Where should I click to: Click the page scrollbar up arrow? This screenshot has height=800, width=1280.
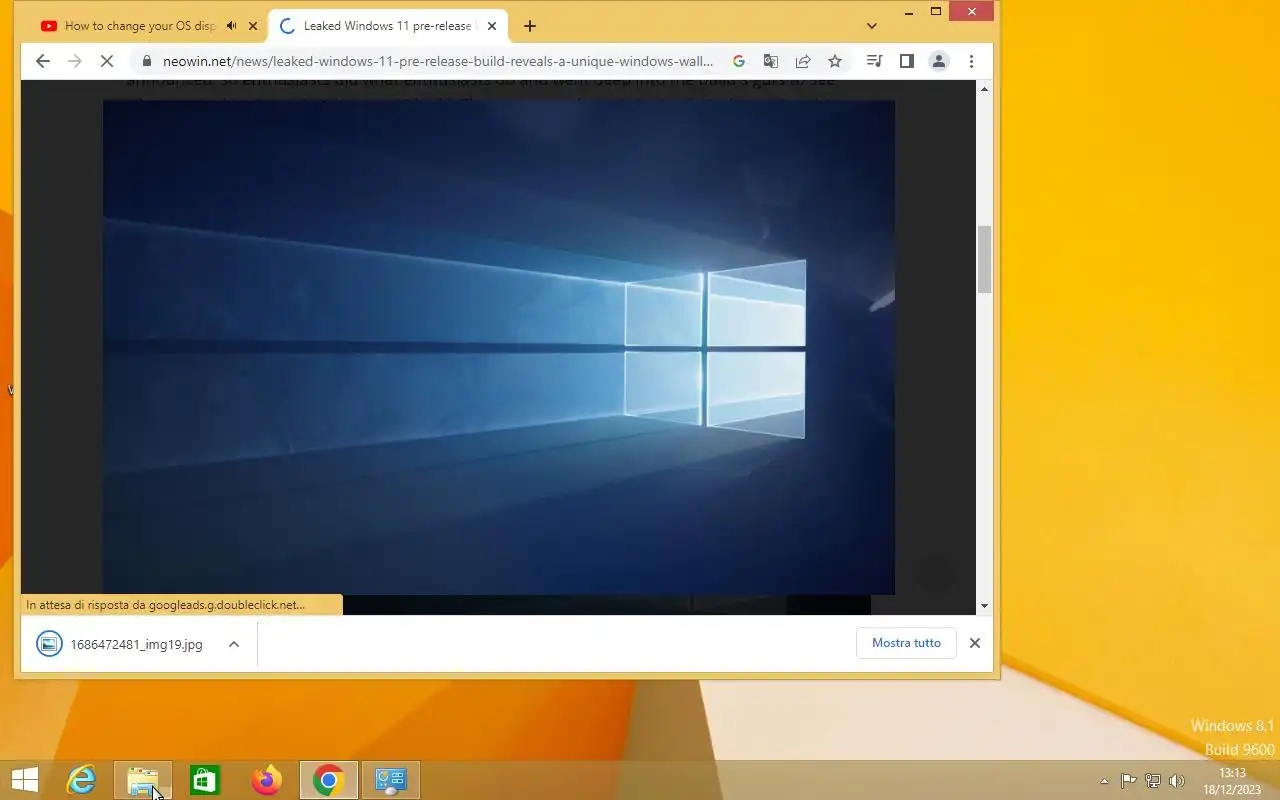tap(984, 89)
